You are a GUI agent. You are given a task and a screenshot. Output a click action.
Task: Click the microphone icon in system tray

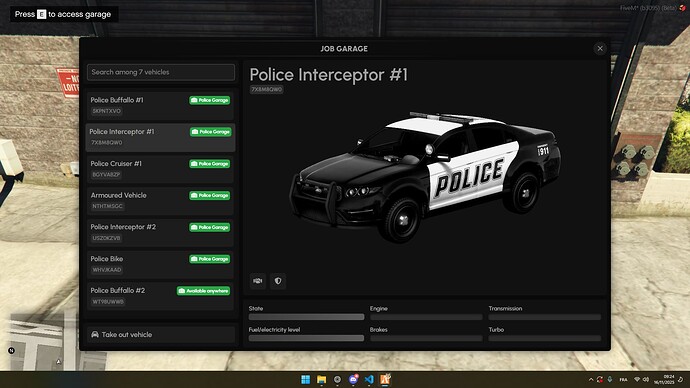pos(610,379)
